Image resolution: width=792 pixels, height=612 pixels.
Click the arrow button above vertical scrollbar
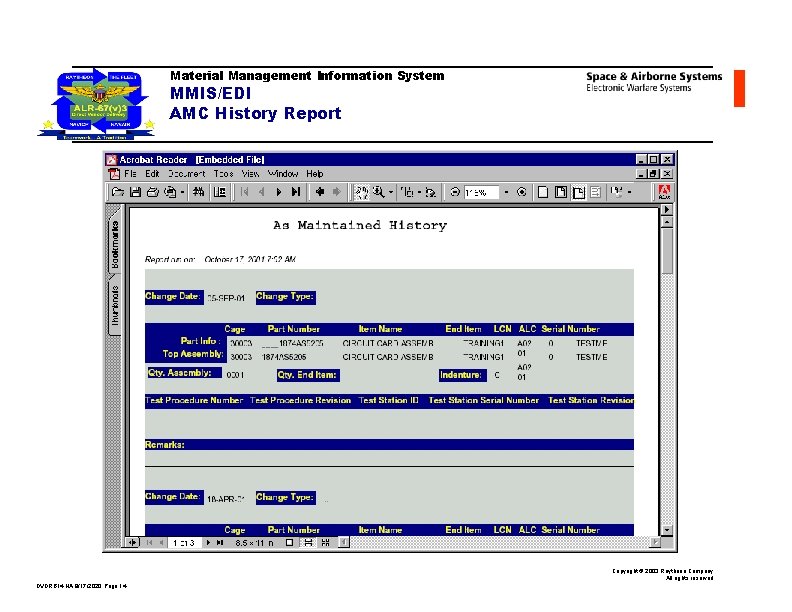[x=667, y=210]
